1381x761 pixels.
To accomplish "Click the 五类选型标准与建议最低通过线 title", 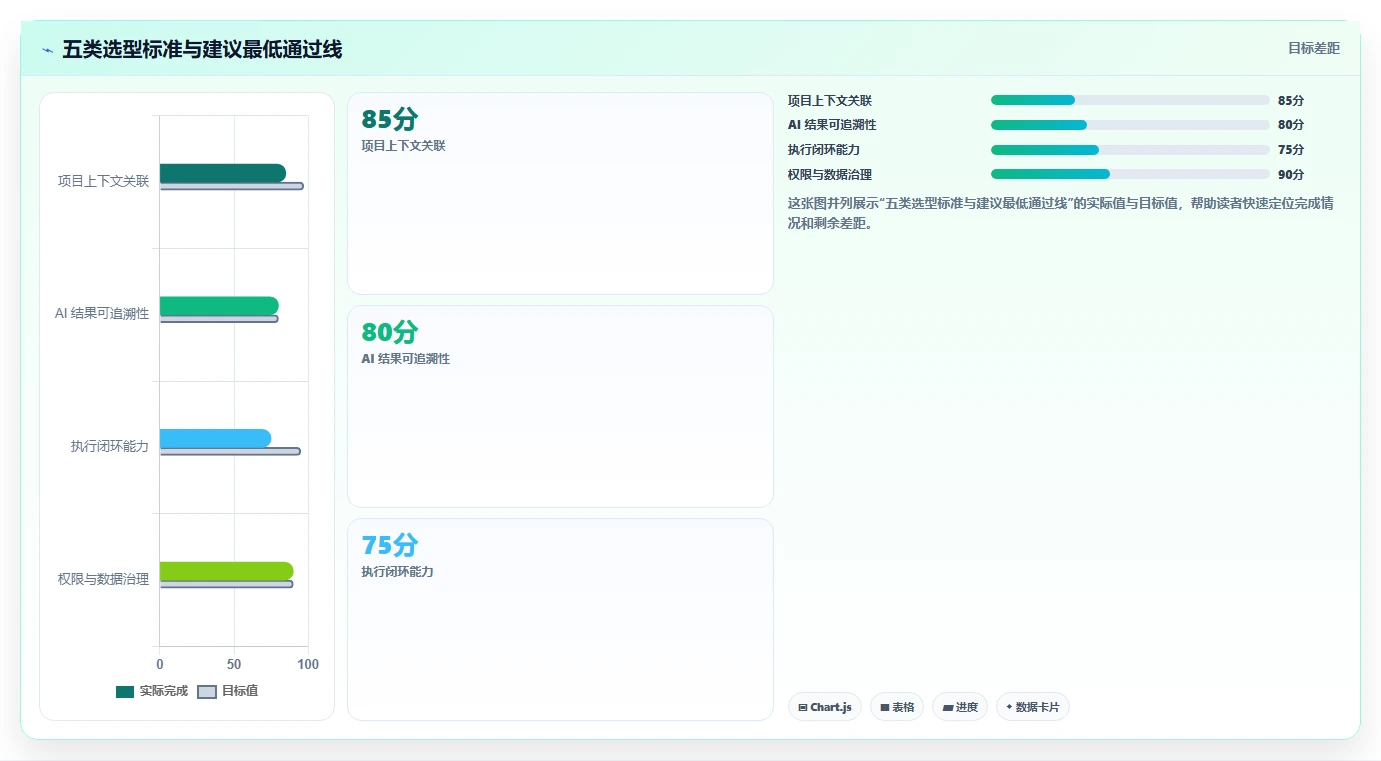I will [x=202, y=49].
